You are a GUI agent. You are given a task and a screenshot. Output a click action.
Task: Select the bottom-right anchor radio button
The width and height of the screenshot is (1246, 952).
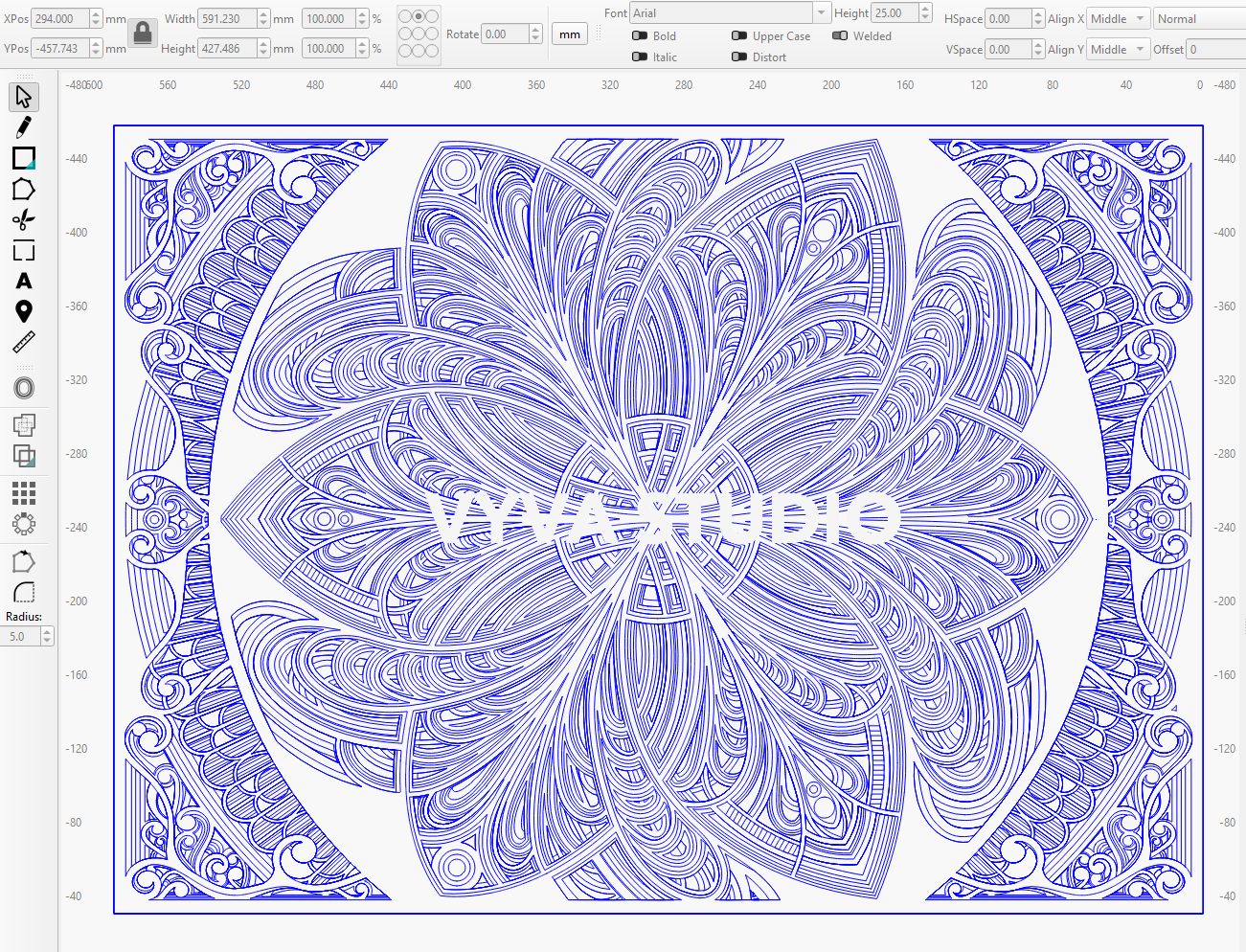pyautogui.click(x=432, y=51)
